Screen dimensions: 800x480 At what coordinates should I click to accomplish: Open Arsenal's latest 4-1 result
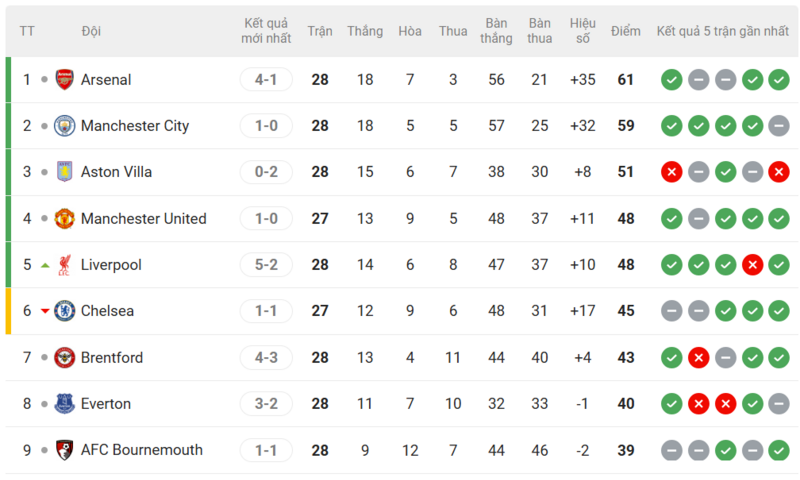(x=266, y=80)
